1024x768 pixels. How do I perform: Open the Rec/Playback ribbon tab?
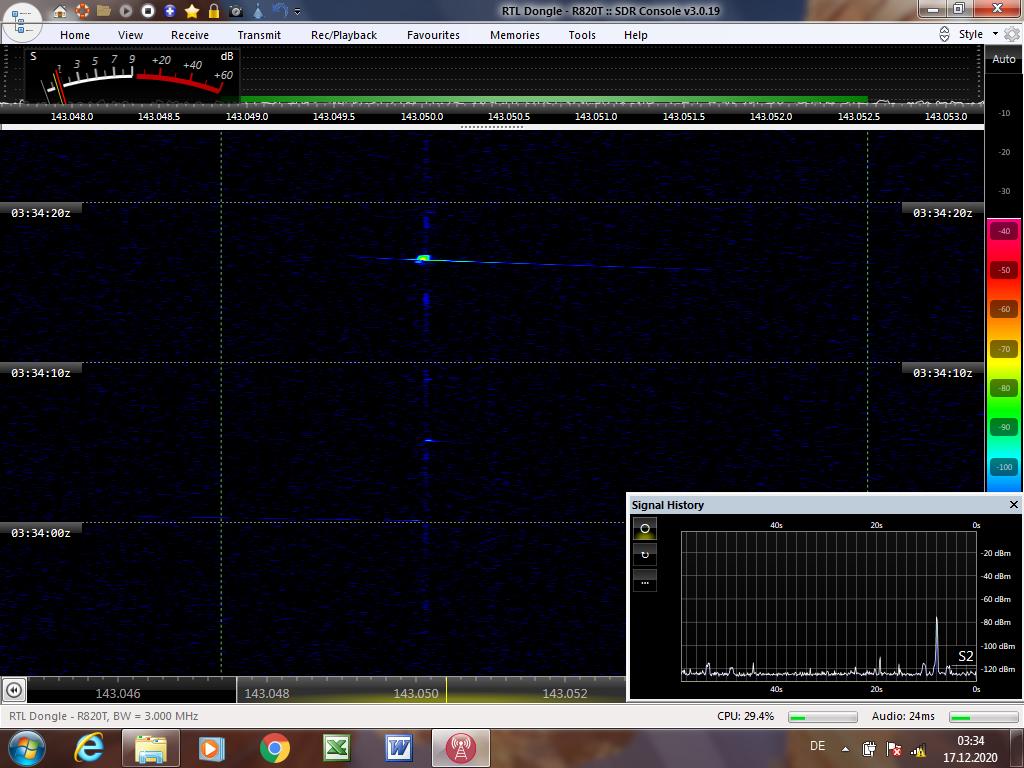[x=344, y=35]
